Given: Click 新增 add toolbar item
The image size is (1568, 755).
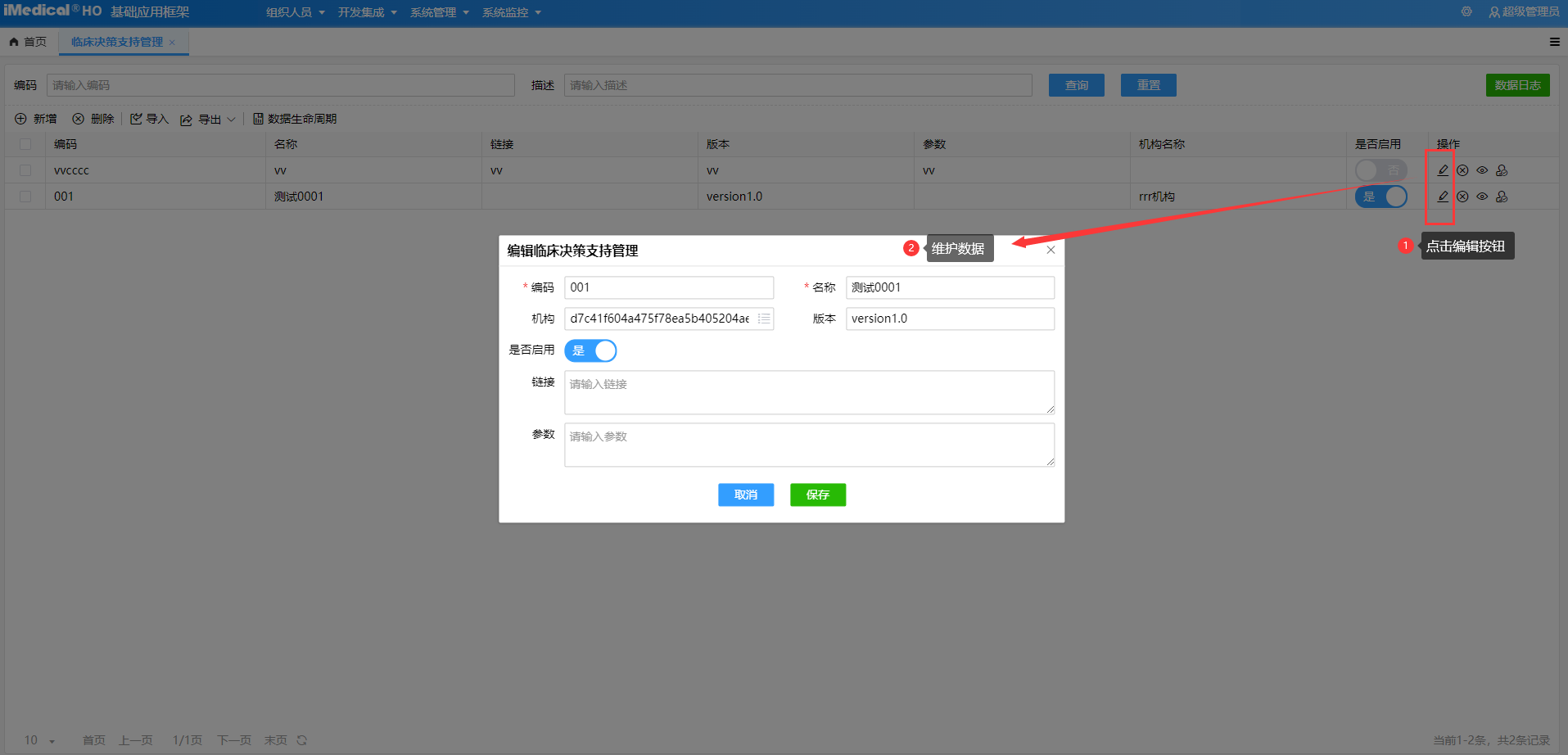Looking at the screenshot, I should pyautogui.click(x=36, y=119).
